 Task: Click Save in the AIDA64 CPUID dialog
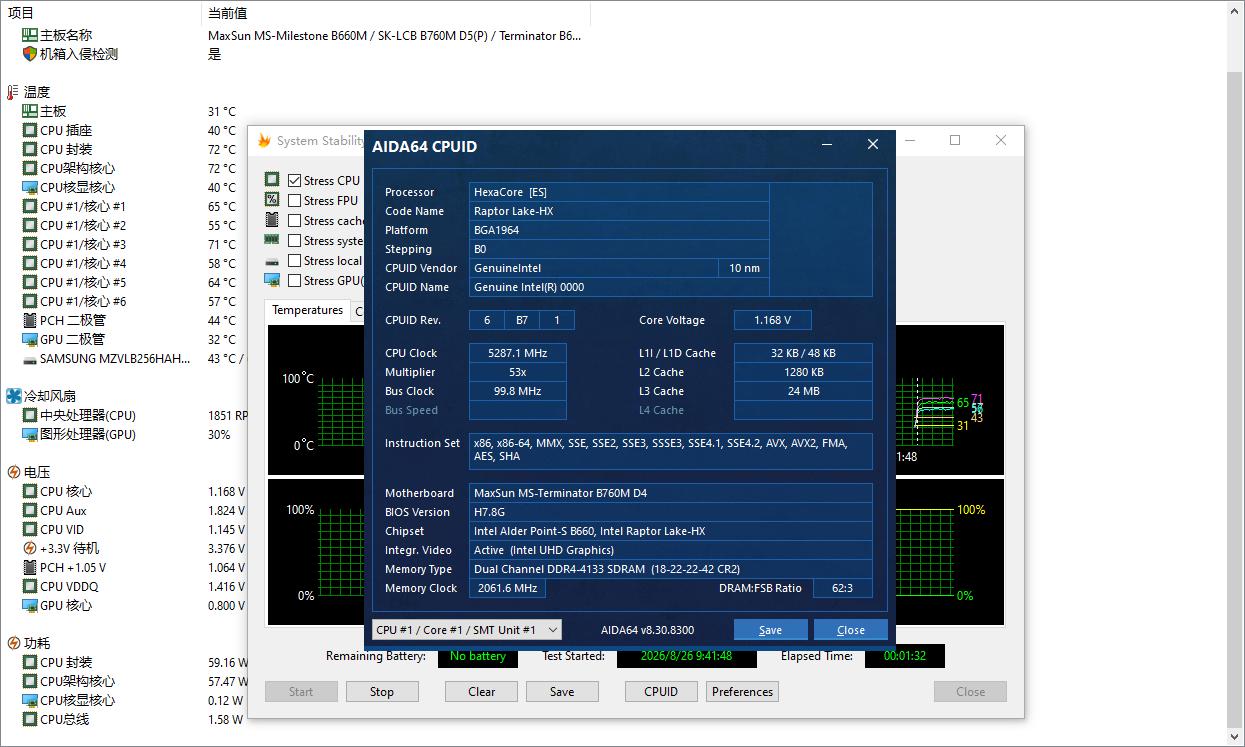click(770, 629)
